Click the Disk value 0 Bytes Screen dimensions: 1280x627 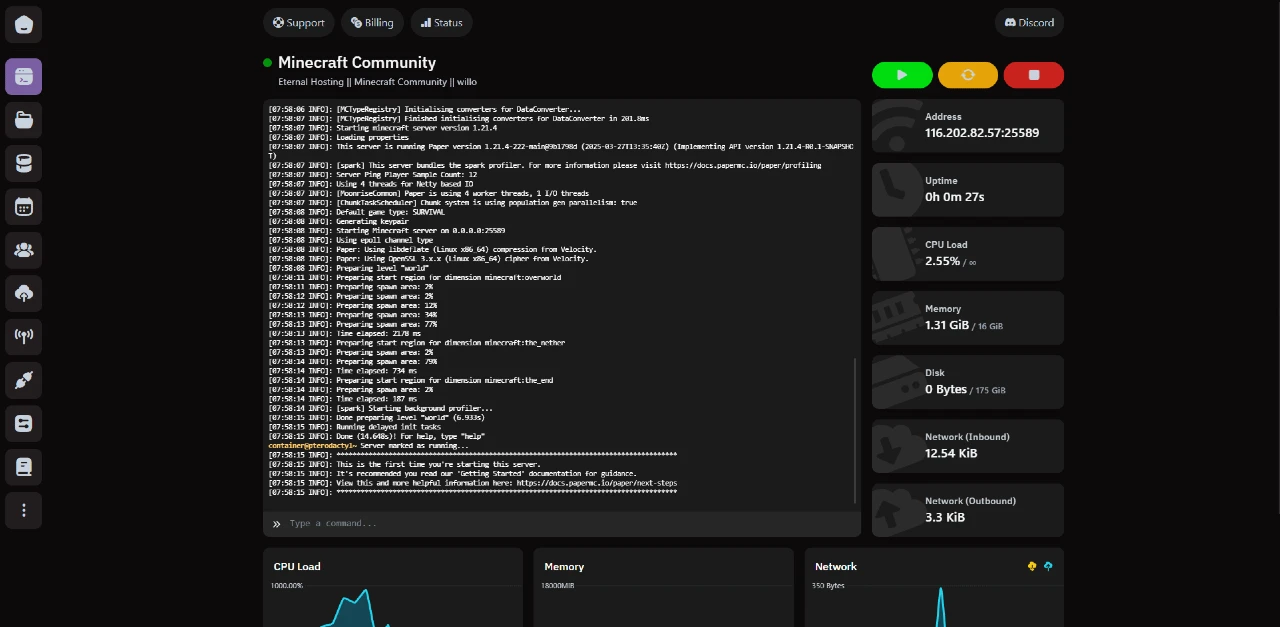946,389
